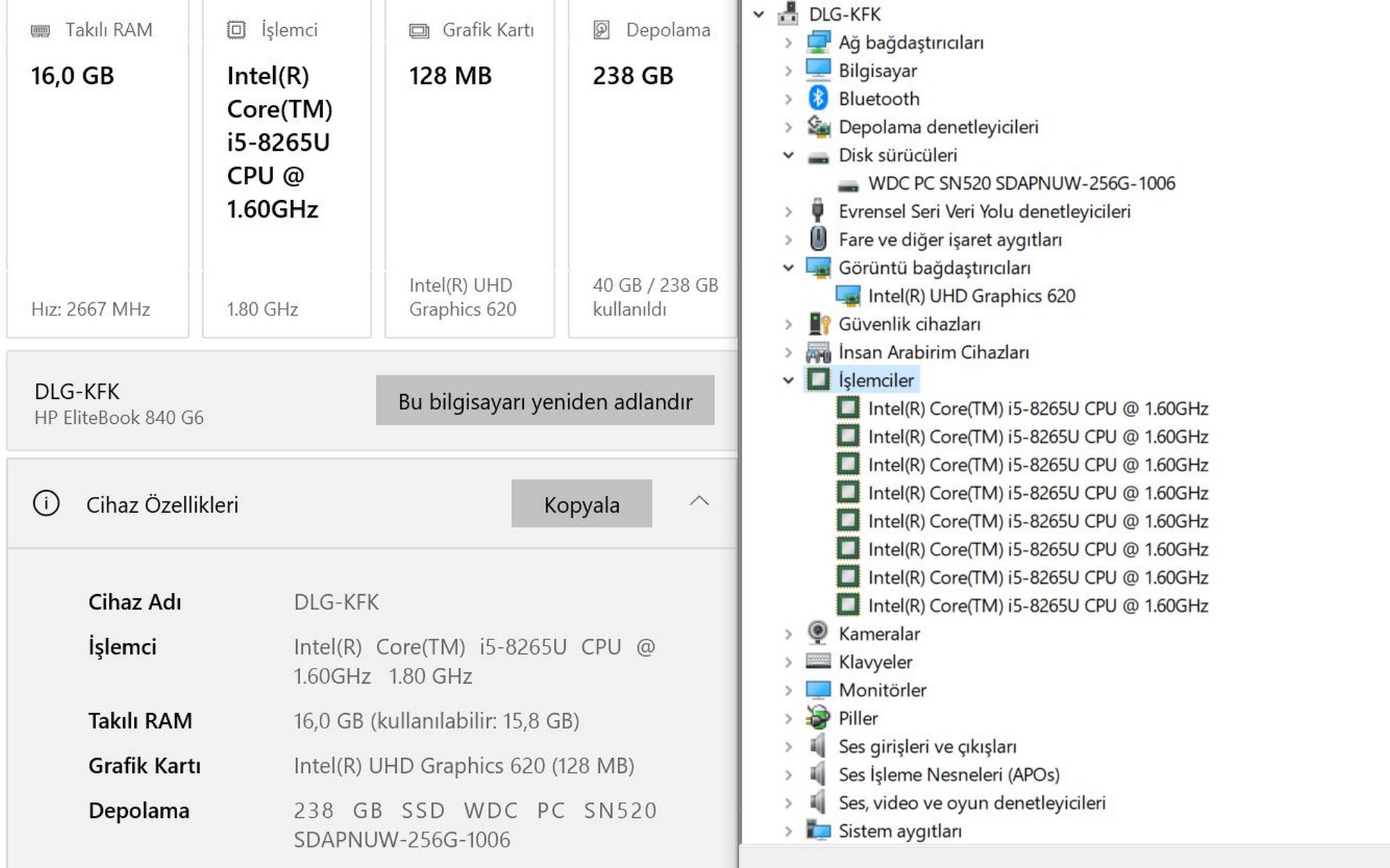This screenshot has width=1390, height=868.
Task: Click the Monitörler display icon
Action: click(818, 689)
